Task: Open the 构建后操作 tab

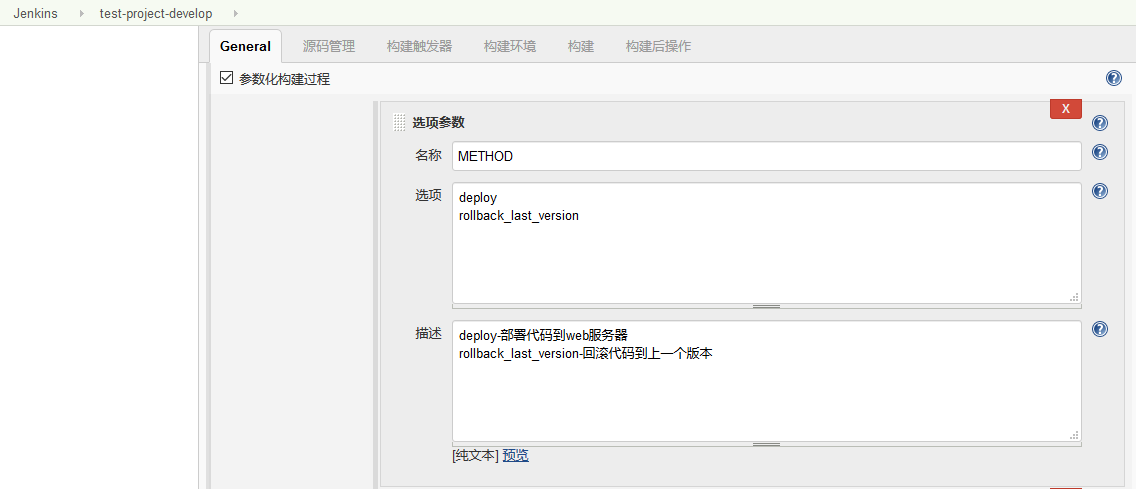Action: click(x=658, y=46)
